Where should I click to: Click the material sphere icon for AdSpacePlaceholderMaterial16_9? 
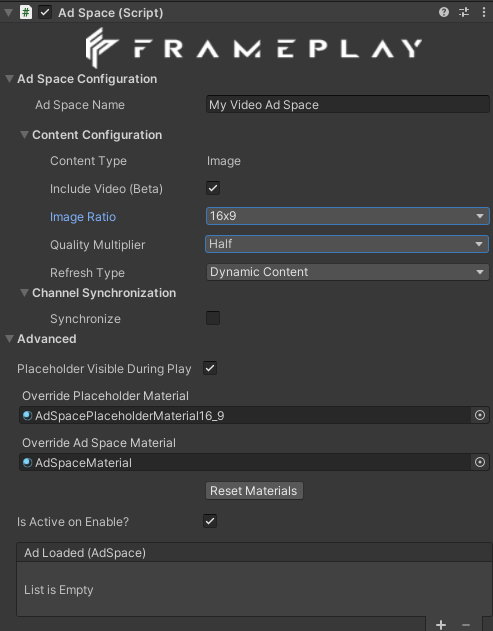[x=27, y=416]
